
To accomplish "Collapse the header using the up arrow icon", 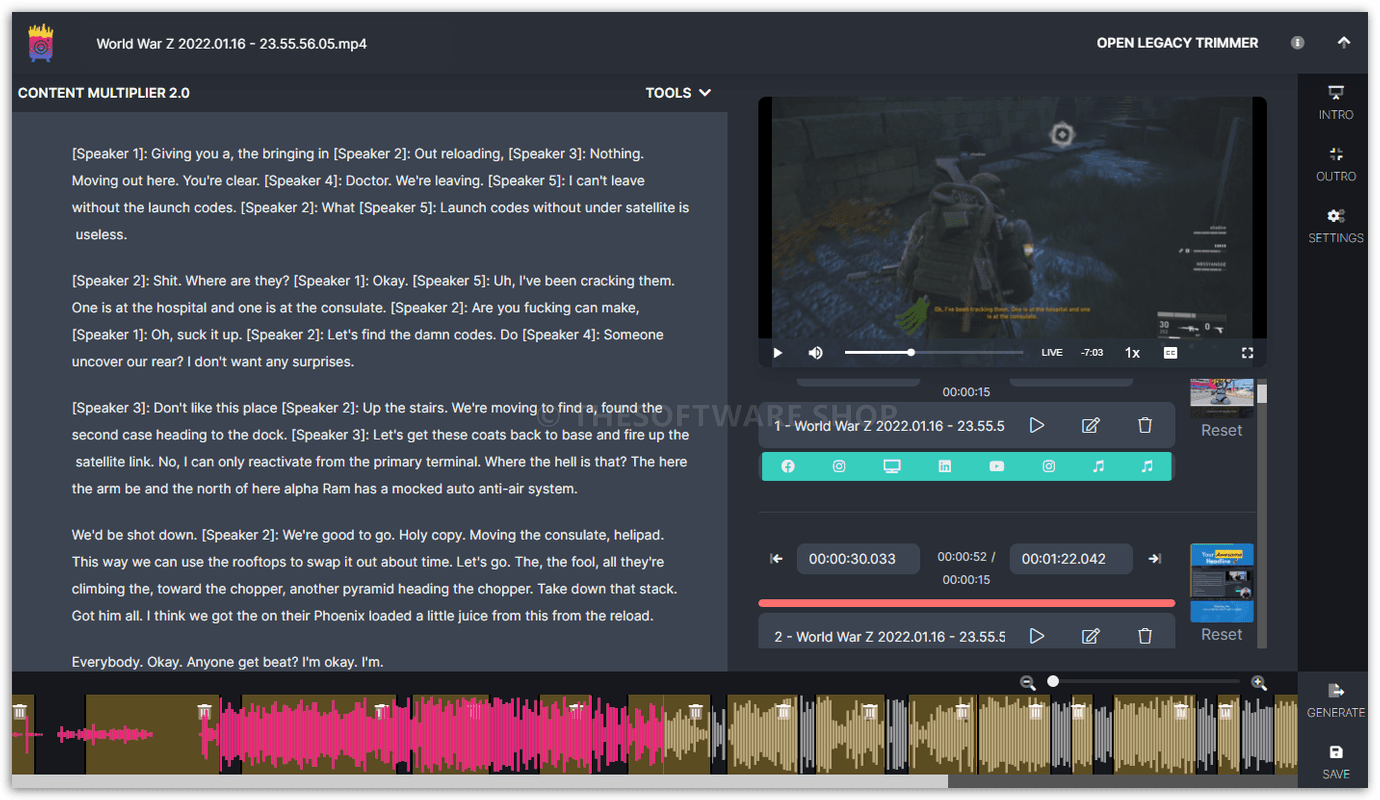I will coord(1344,43).
